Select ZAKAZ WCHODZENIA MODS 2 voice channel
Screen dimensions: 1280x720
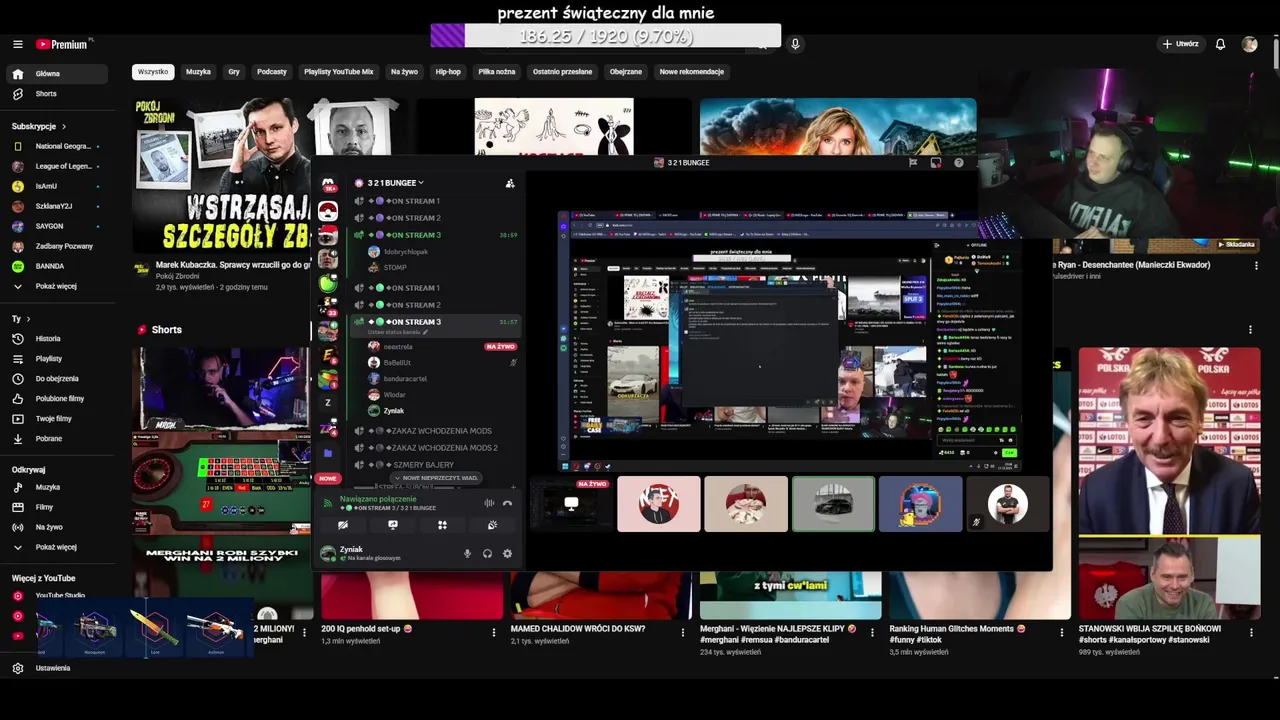pos(434,448)
